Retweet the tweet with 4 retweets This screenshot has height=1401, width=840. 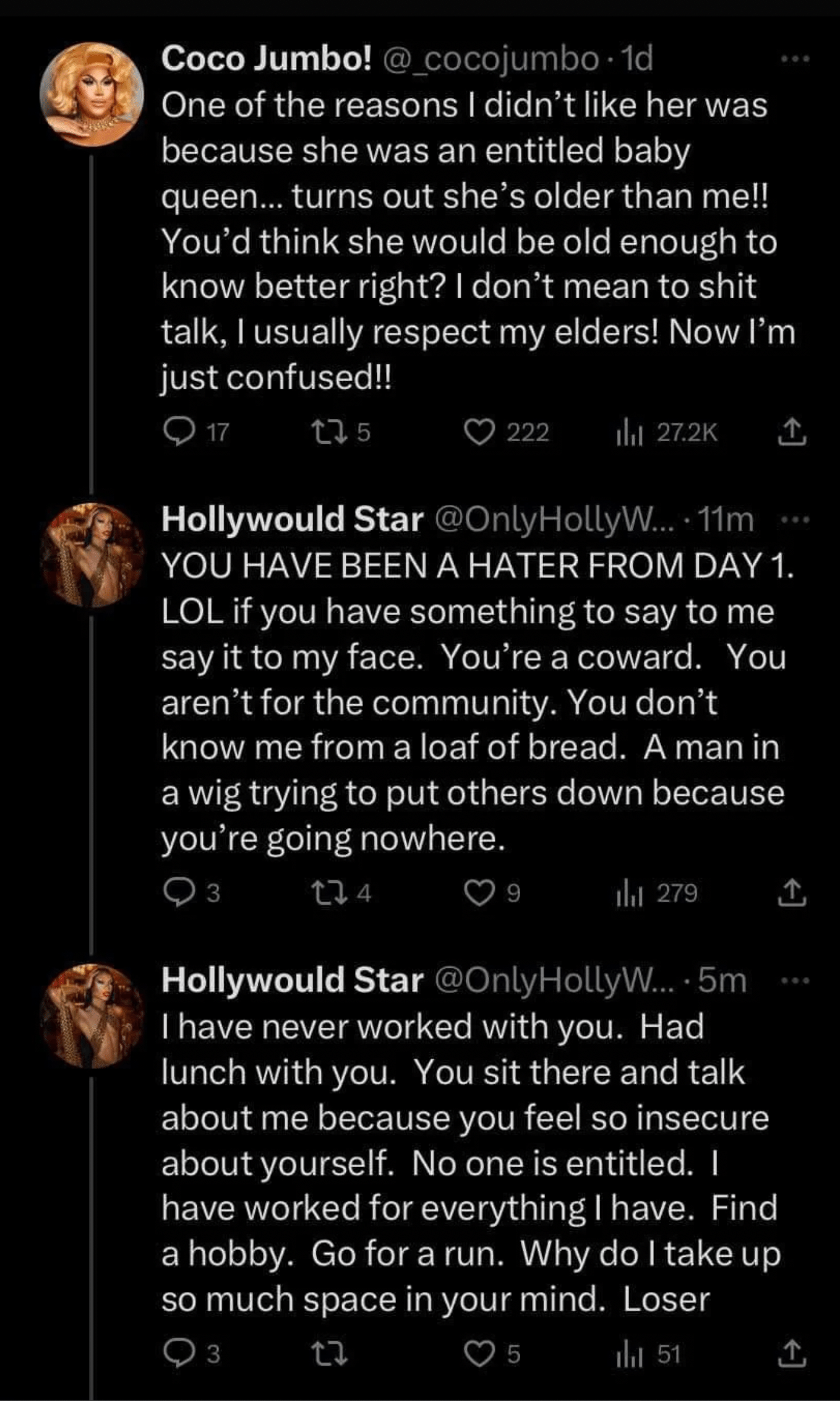[327, 893]
